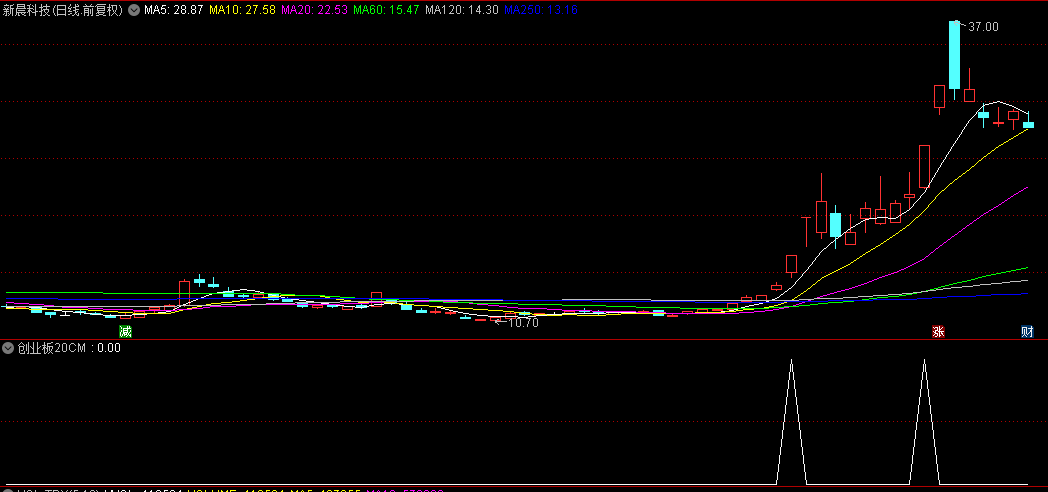The width and height of the screenshot is (1048, 492).
Task: Click the blue 财 marker icon
Action: pos(1027,332)
